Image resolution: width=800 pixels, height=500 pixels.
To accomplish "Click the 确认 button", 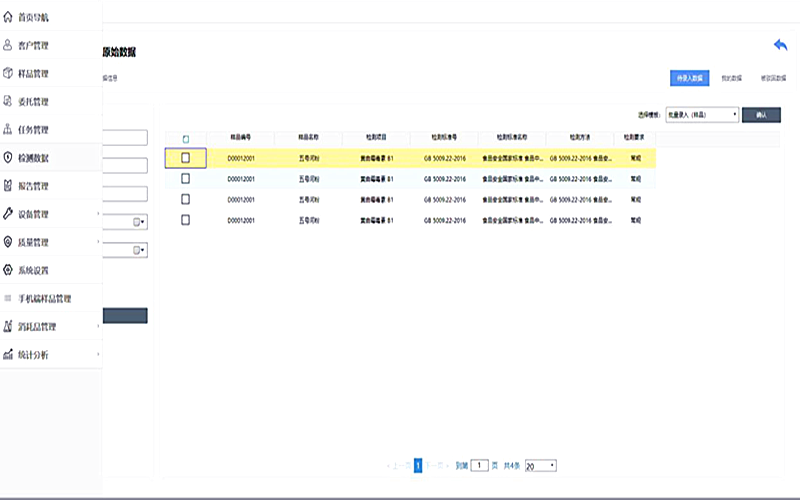I will [761, 115].
